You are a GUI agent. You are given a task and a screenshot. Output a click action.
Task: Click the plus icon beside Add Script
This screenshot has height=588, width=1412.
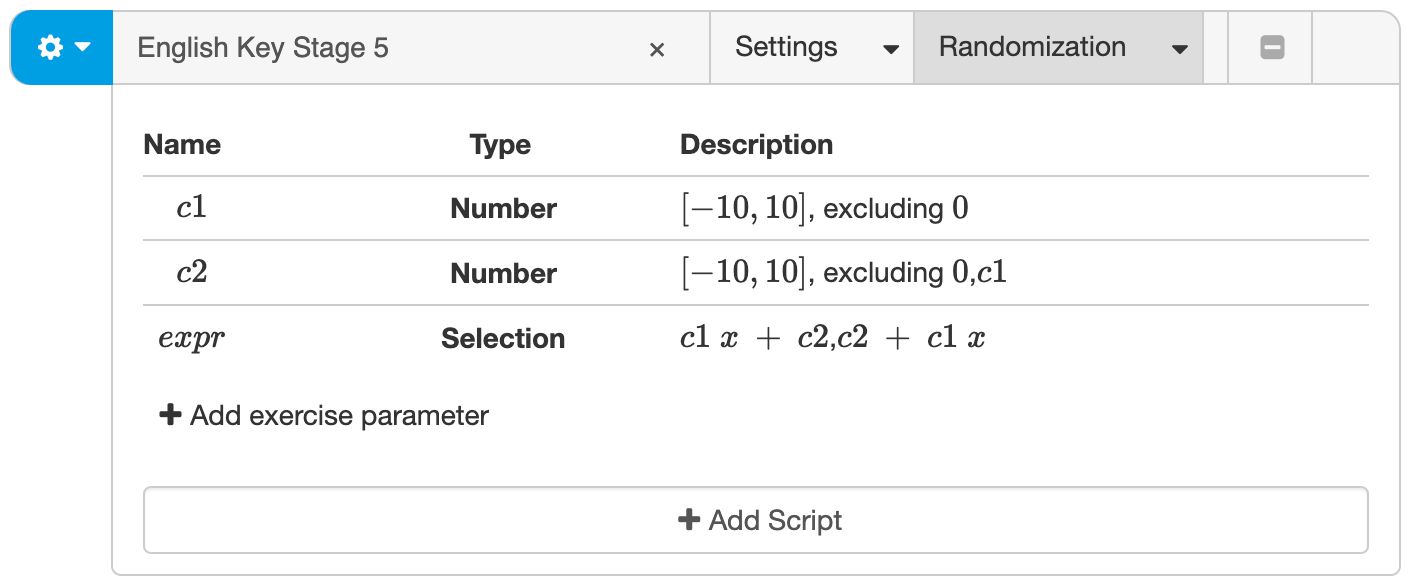click(x=689, y=519)
